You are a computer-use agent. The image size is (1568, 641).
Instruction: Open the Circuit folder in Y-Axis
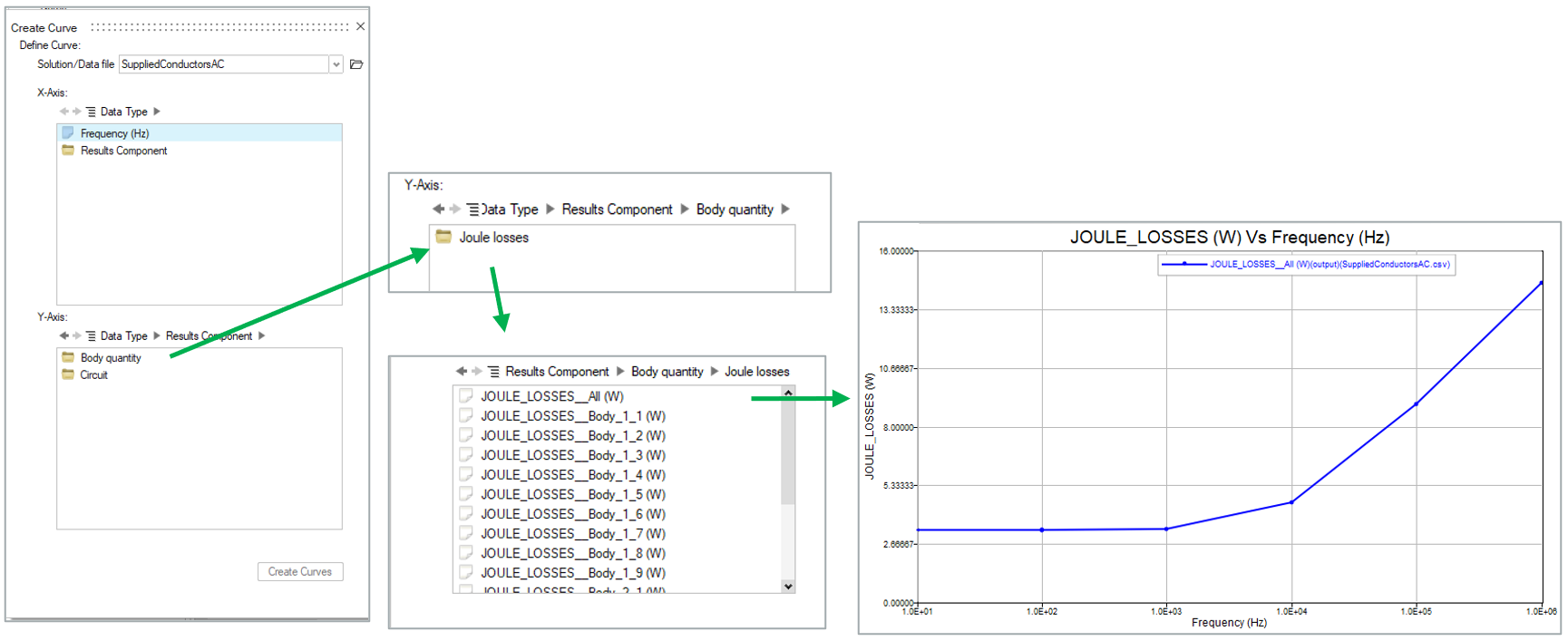[x=93, y=375]
